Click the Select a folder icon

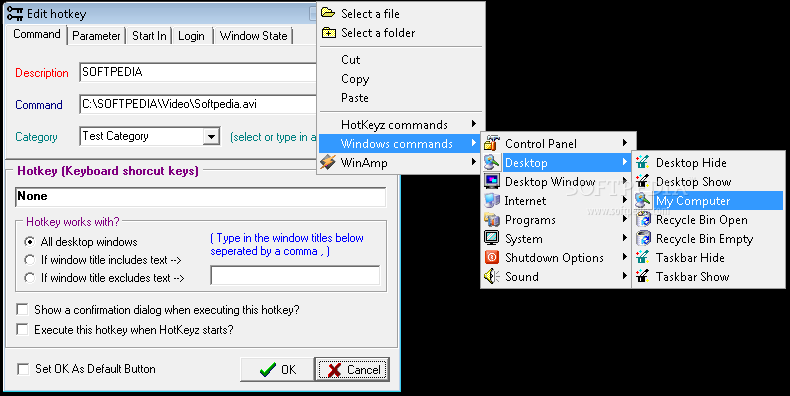coord(328,33)
